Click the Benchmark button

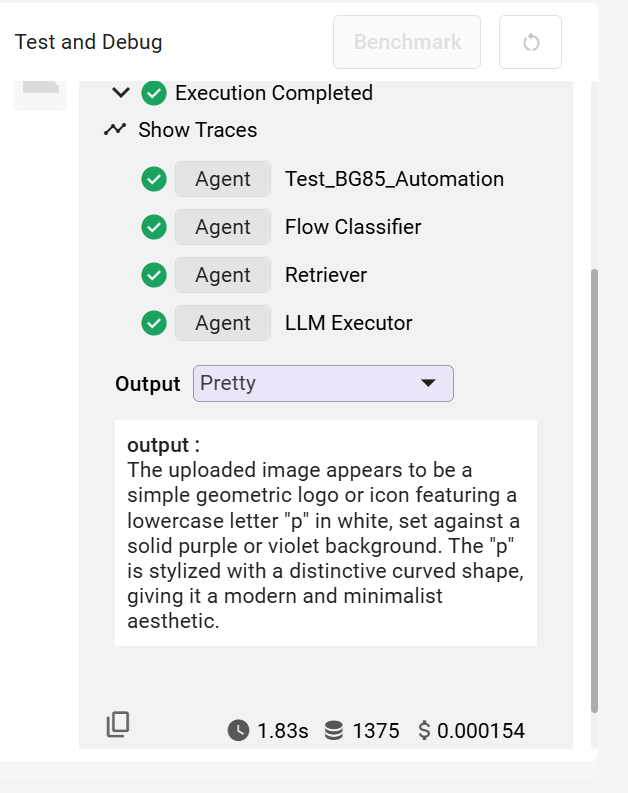click(407, 42)
